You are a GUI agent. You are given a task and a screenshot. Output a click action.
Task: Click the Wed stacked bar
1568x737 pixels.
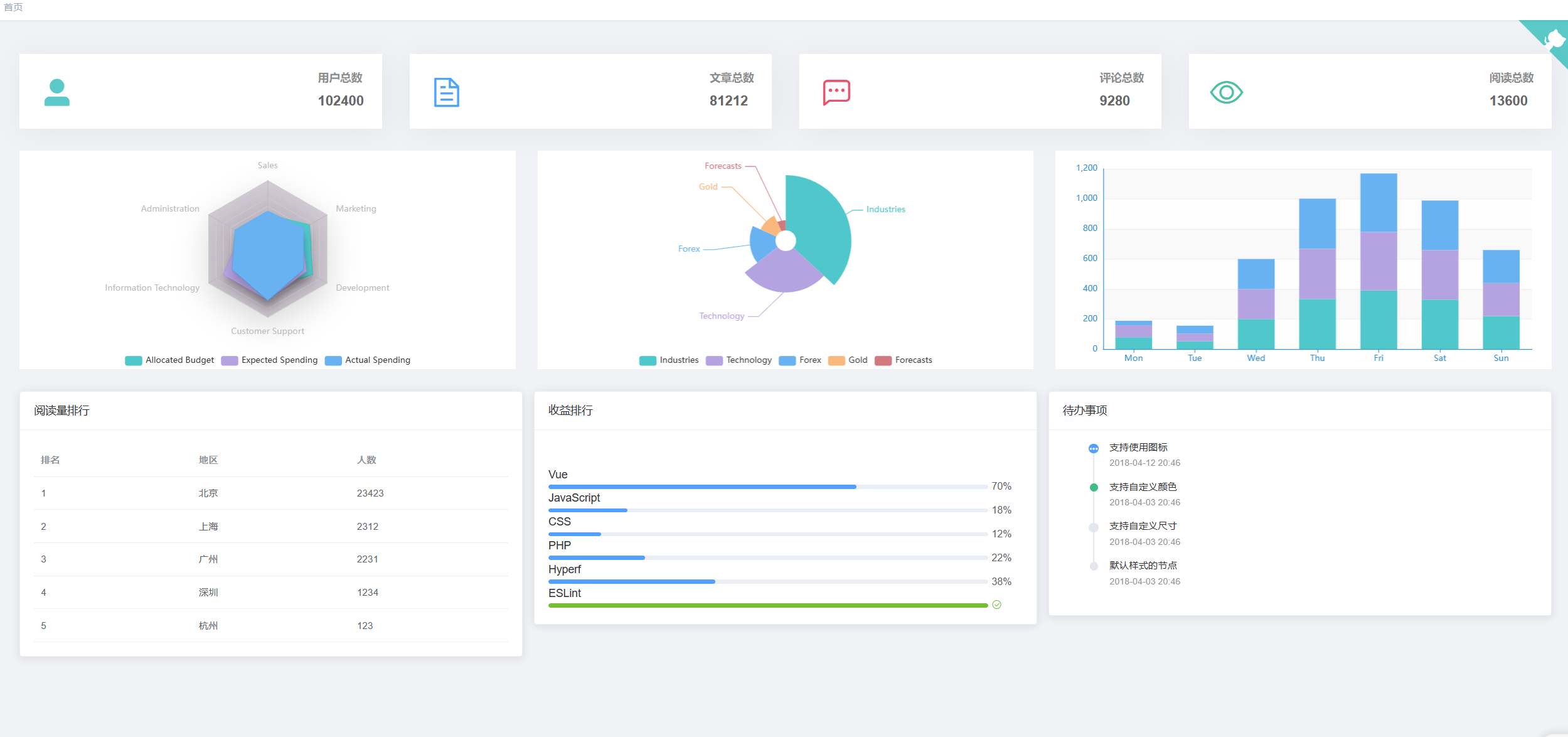tap(1256, 304)
